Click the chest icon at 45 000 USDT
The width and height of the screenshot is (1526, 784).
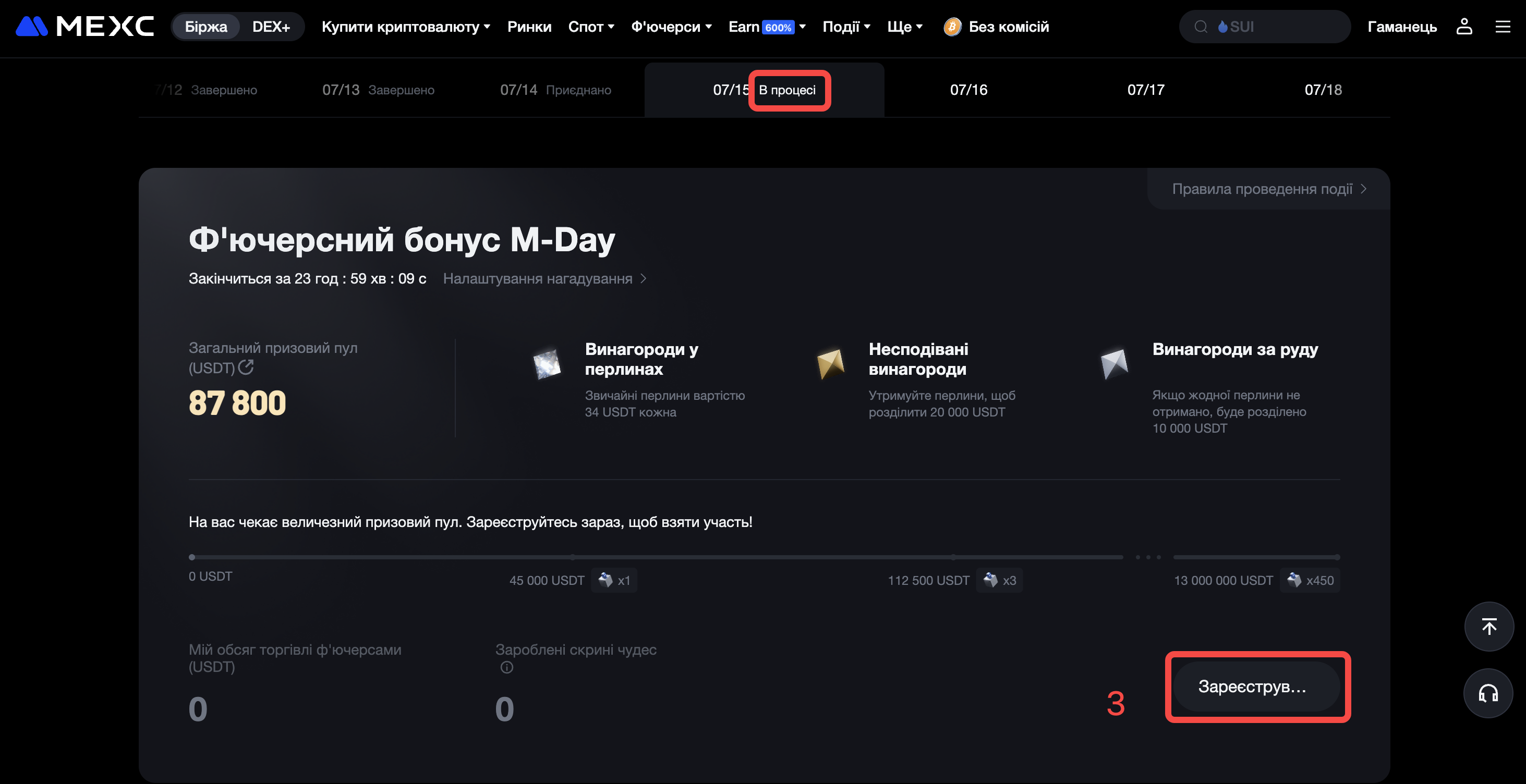point(605,579)
